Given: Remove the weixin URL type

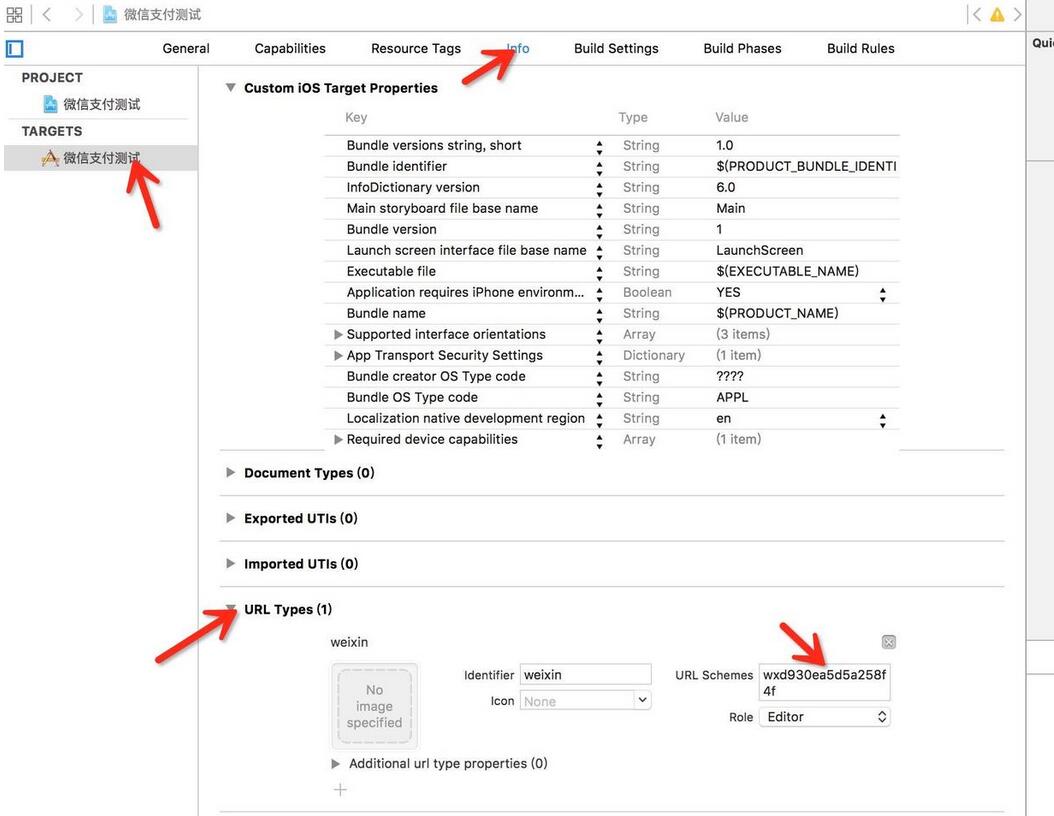Looking at the screenshot, I should (888, 642).
